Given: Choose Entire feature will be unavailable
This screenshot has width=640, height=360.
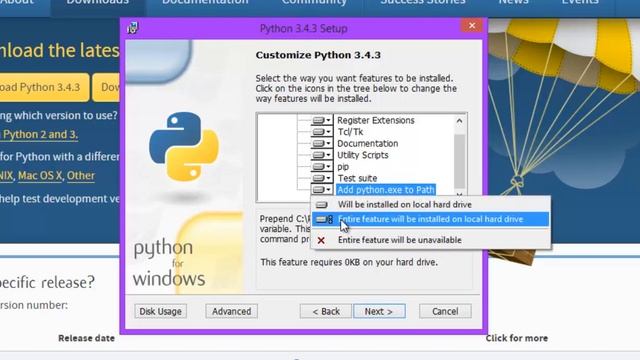Looking at the screenshot, I should tap(431, 240).
